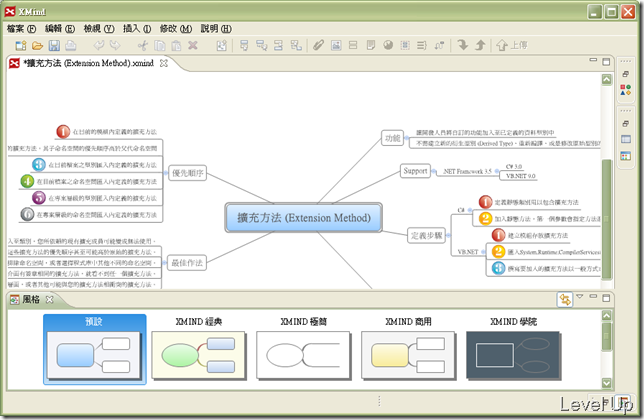Open the 說明 (H) menu
644x420 pixels.
click(216, 28)
